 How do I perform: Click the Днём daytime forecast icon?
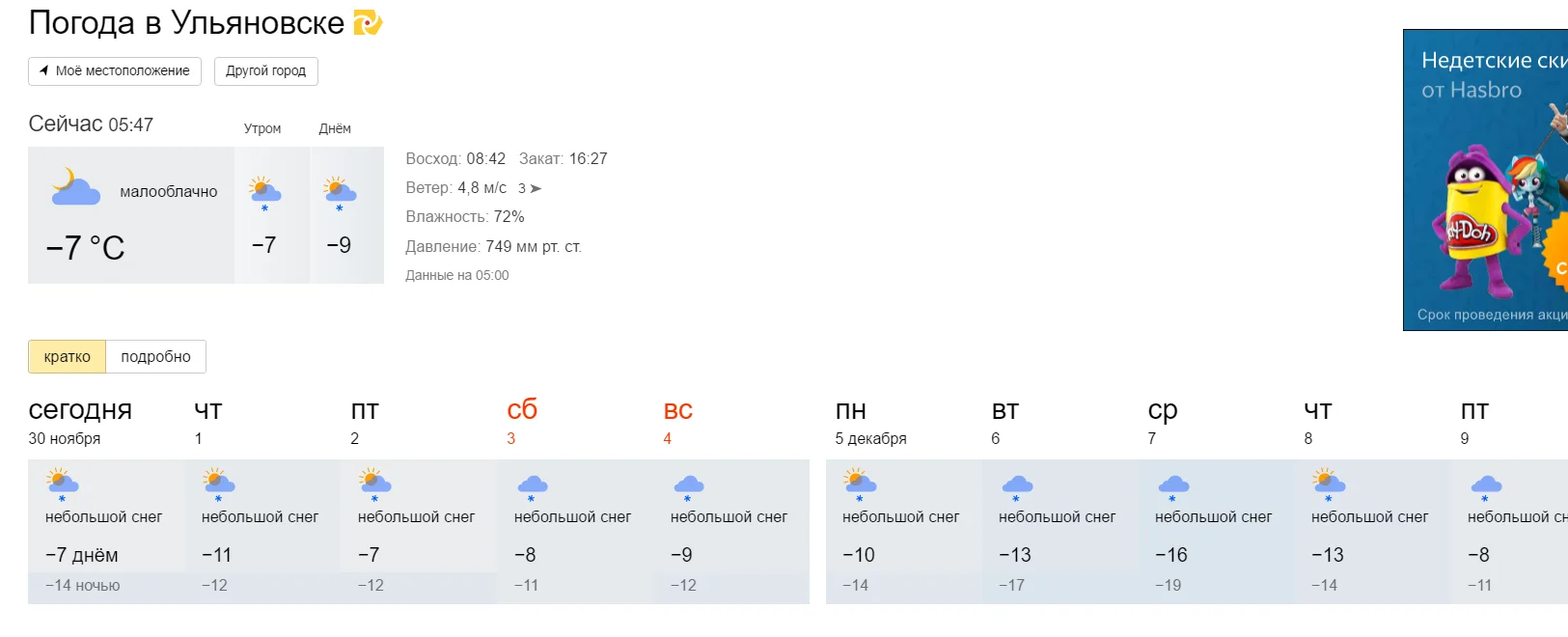coord(339,191)
